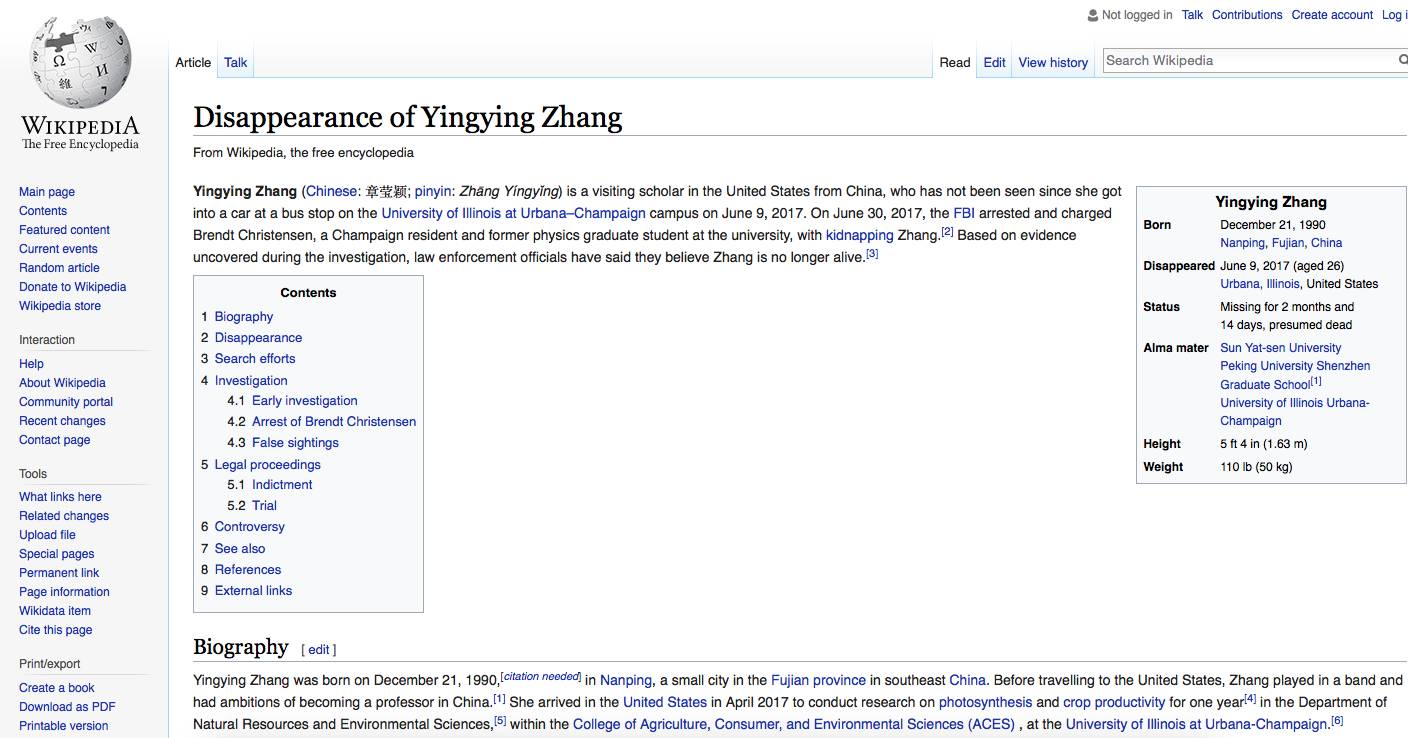This screenshot has width=1408, height=738.
Task: Open Sun Yat-sen University in infobox
Action: [x=1281, y=348]
